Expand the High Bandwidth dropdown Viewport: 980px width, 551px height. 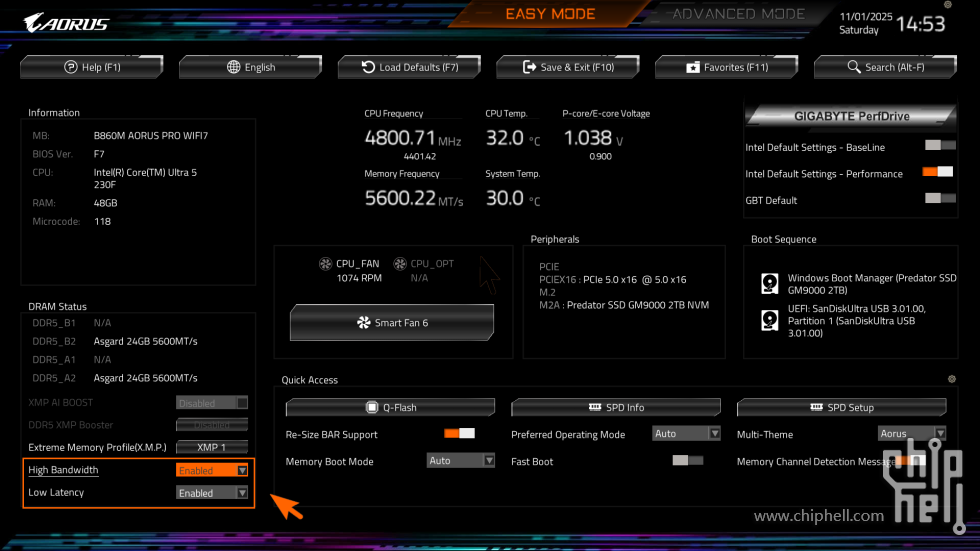(212, 470)
